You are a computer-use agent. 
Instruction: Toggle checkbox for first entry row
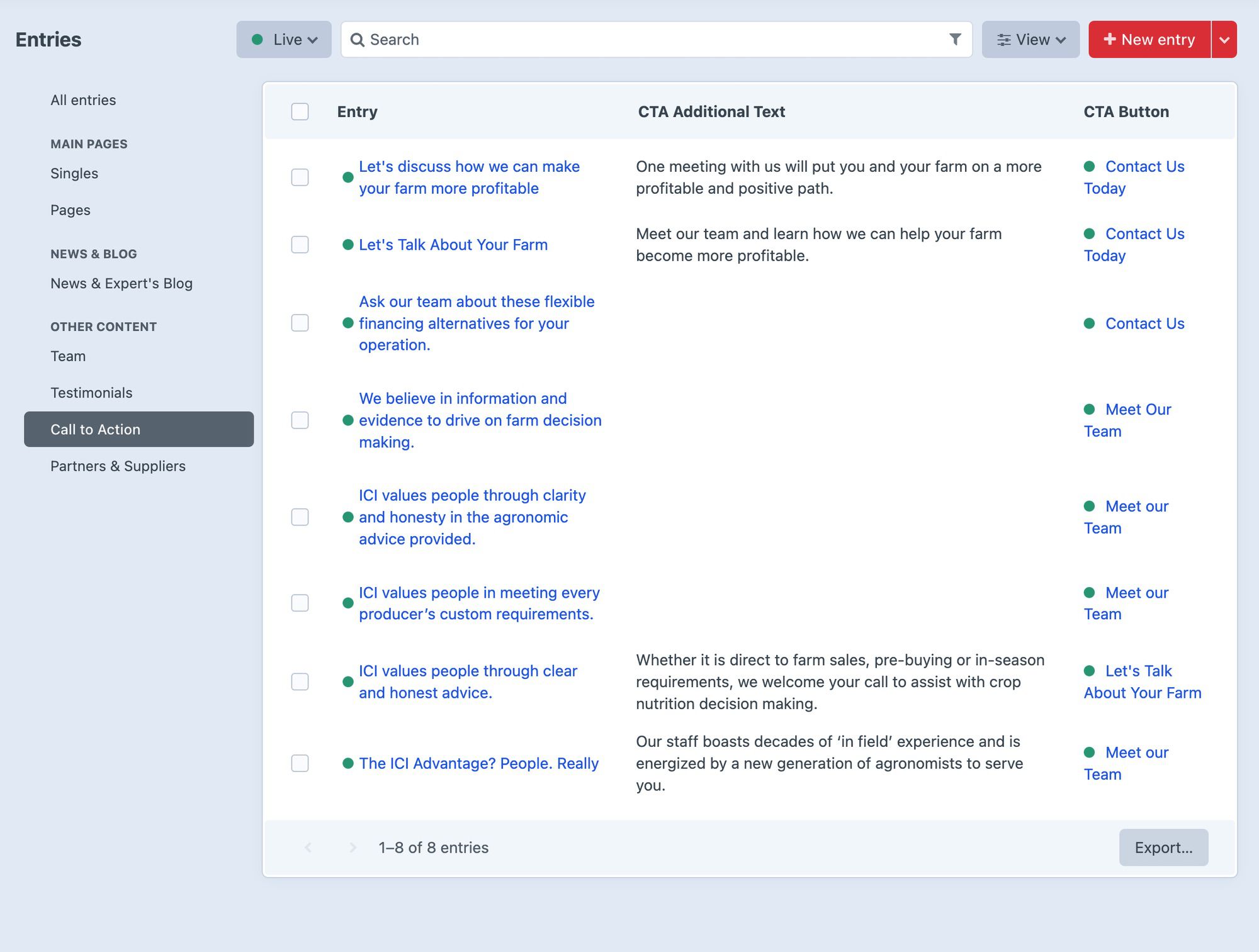tap(300, 177)
